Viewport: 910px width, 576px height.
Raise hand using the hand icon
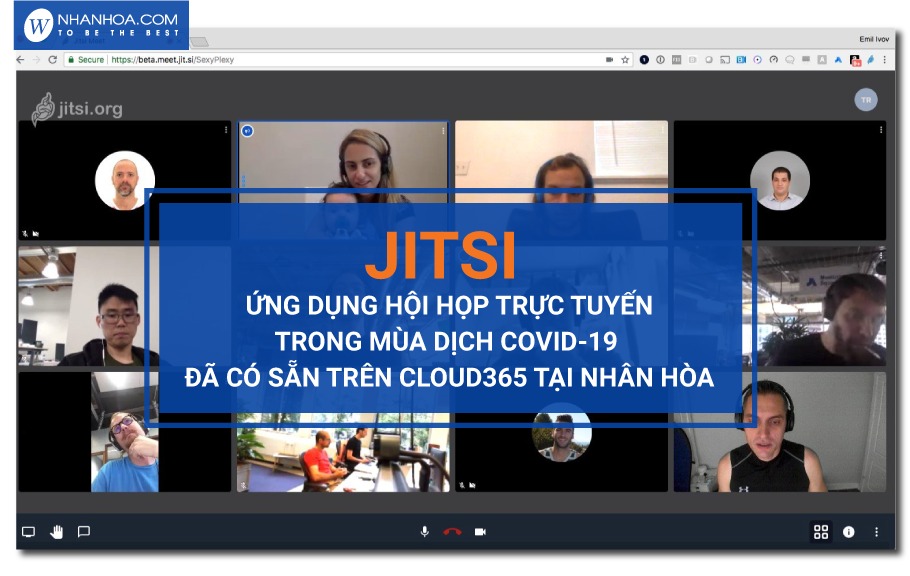[56, 532]
